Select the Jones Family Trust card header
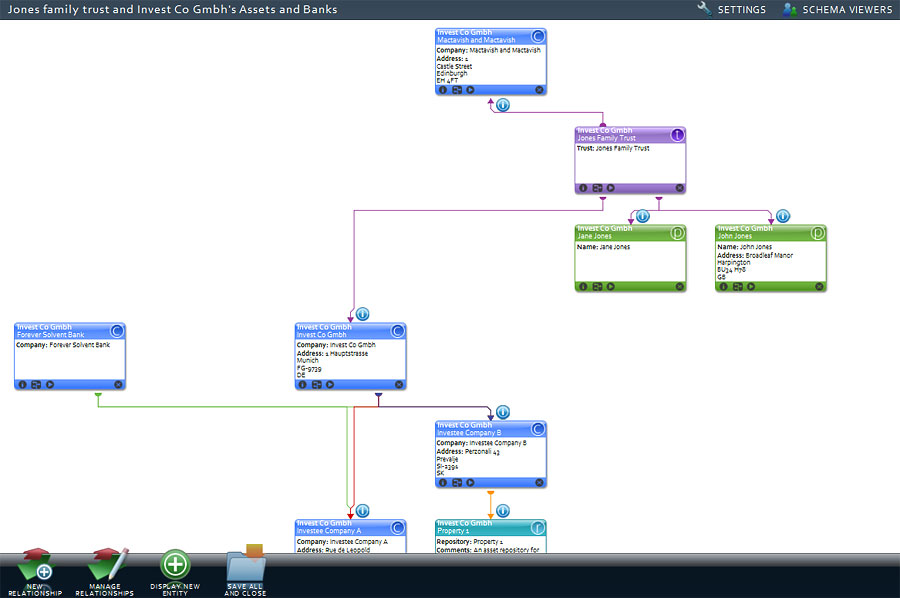Screen dimensions: 900x598 point(630,135)
